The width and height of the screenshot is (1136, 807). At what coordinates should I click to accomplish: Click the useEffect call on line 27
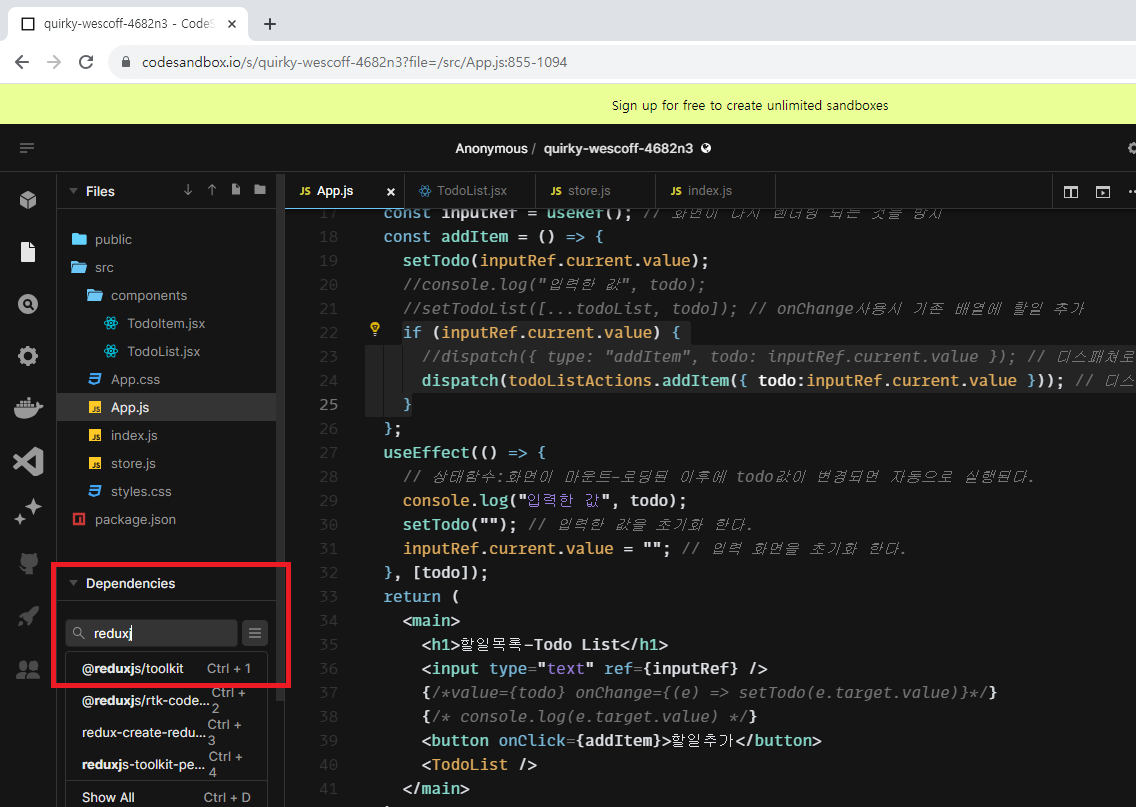click(x=426, y=453)
